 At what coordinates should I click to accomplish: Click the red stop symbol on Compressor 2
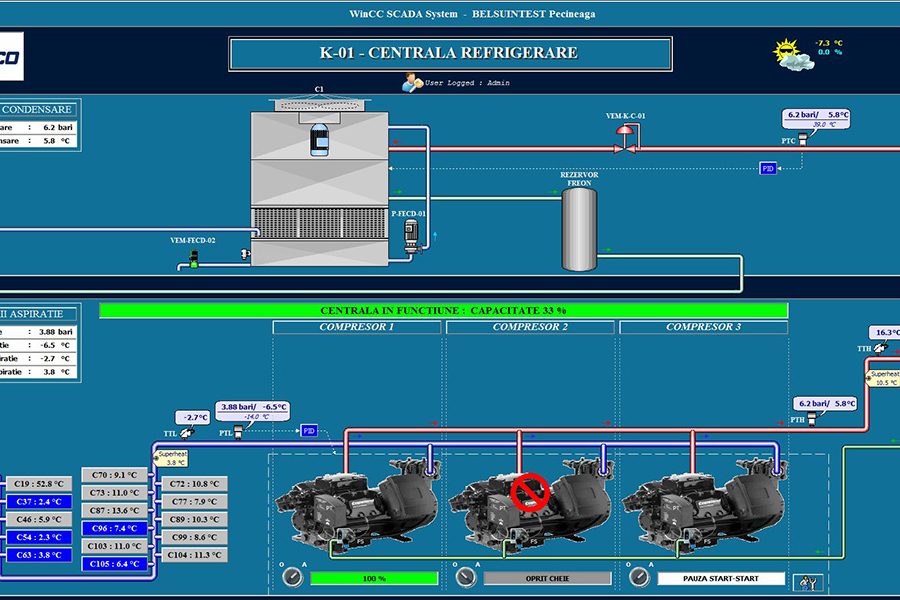point(530,493)
